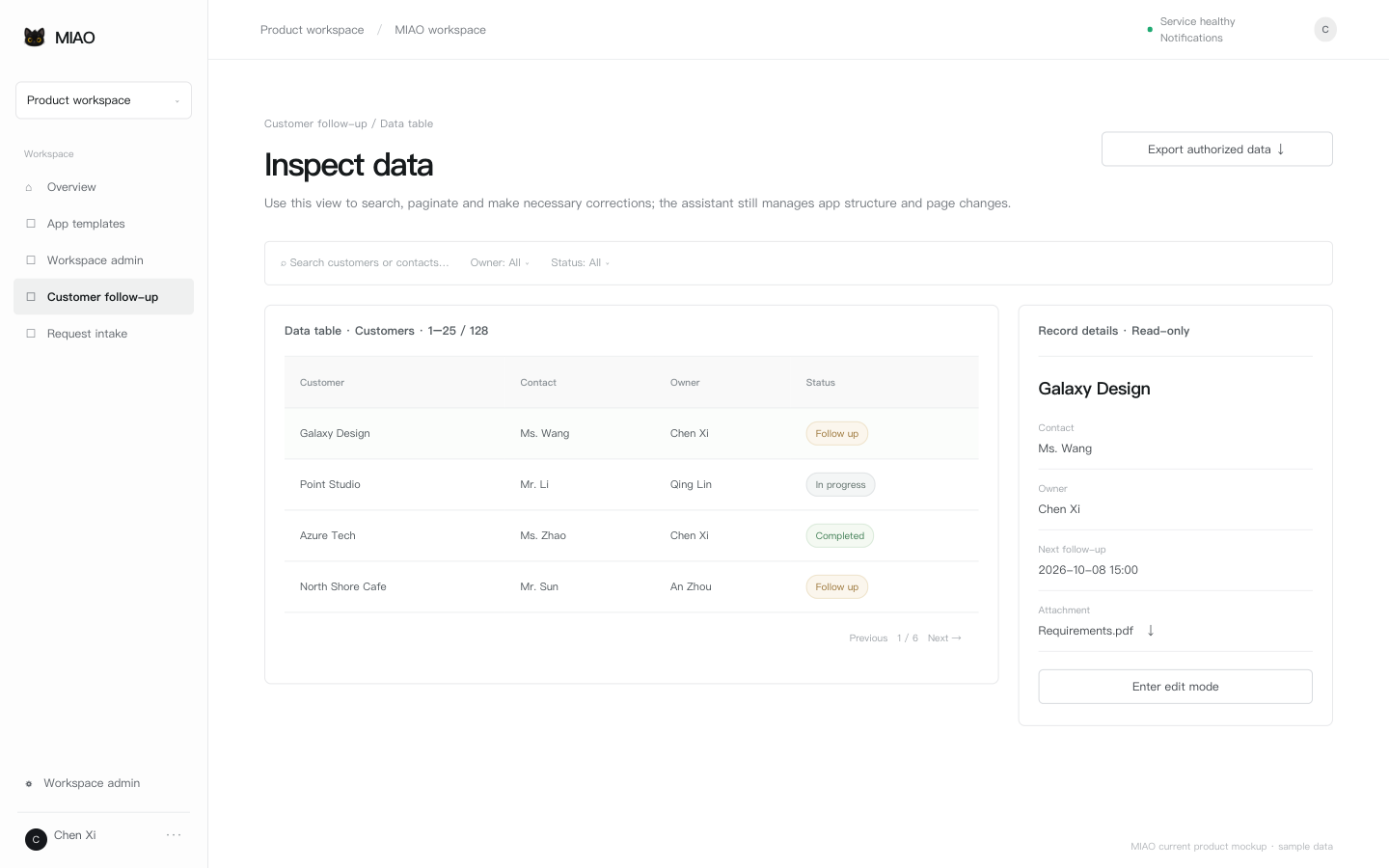Image resolution: width=1389 pixels, height=868 pixels.
Task: Click the Status column header
Action: [x=821, y=383]
